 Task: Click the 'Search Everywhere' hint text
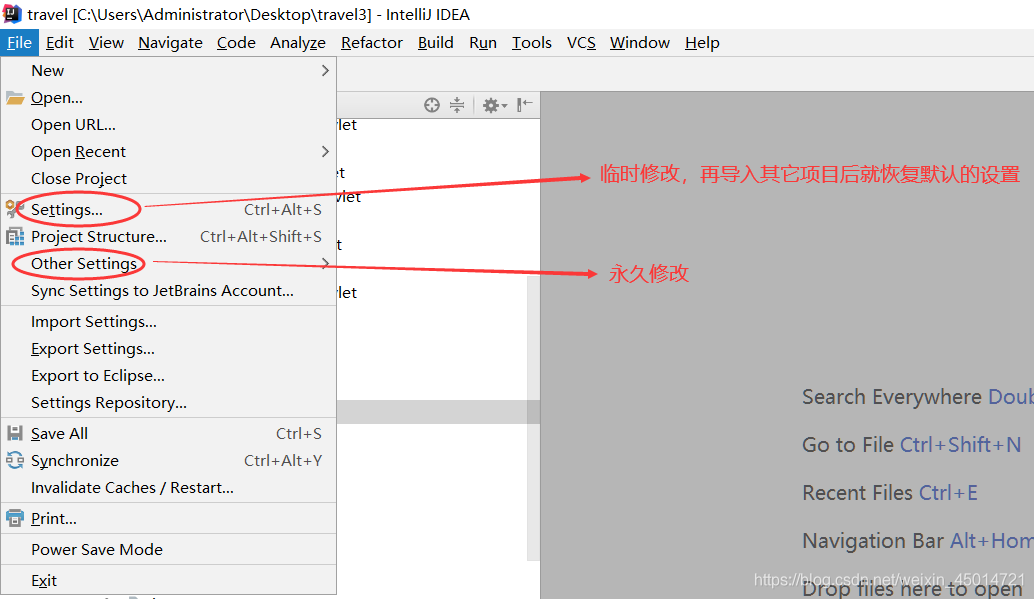pos(892,396)
